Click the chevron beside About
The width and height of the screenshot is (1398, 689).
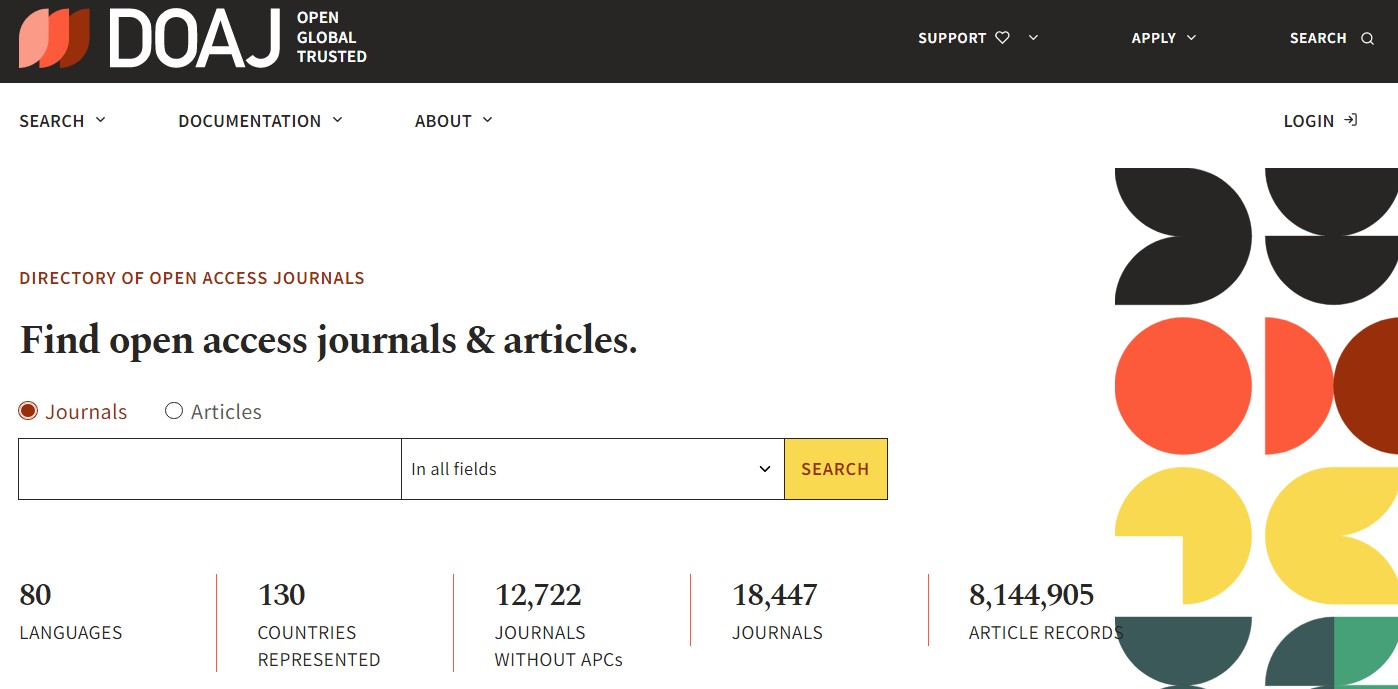click(x=487, y=120)
